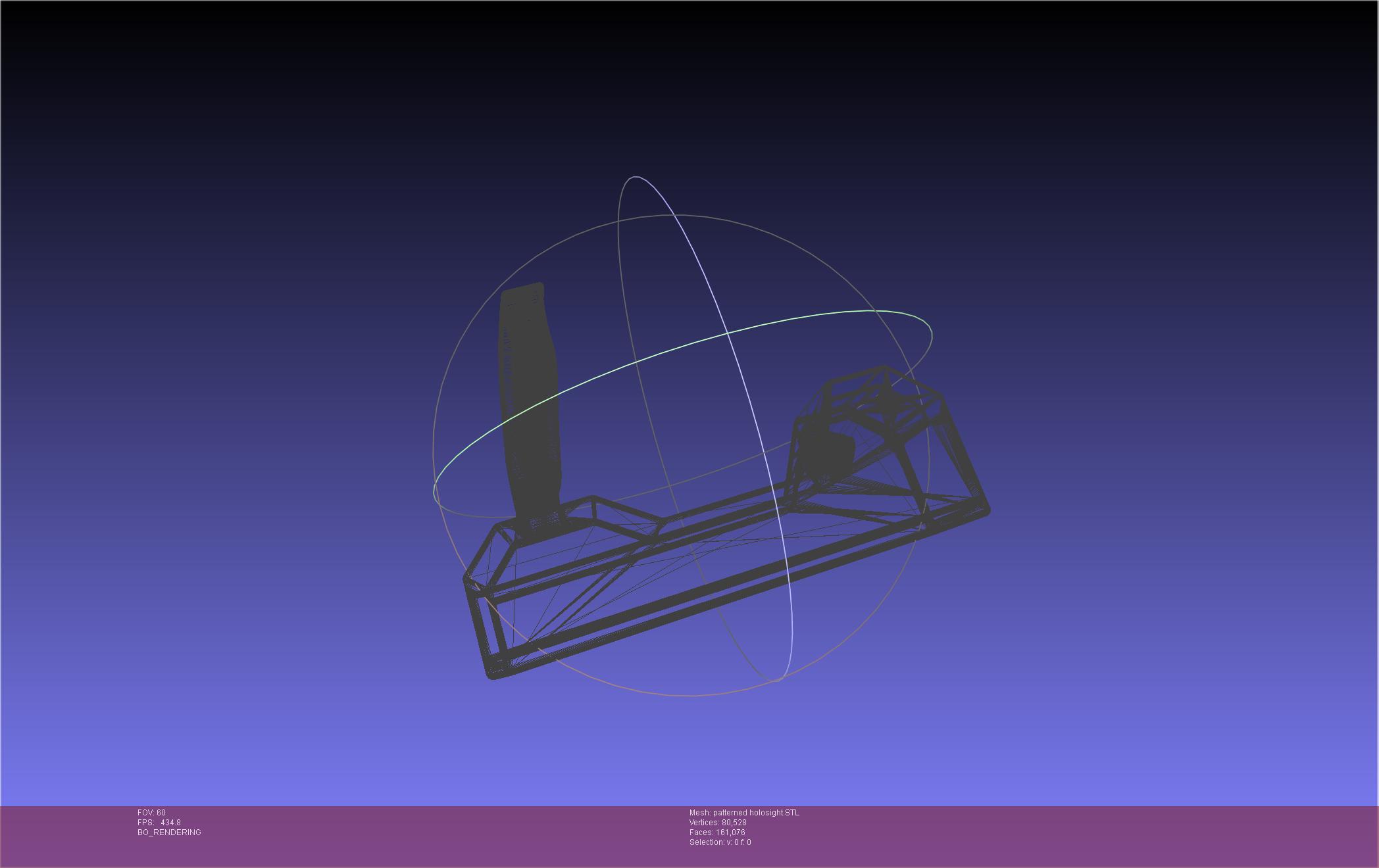Click the top apex of the vertical trackball ring
Screen dimensions: 1379x868
[635, 177]
